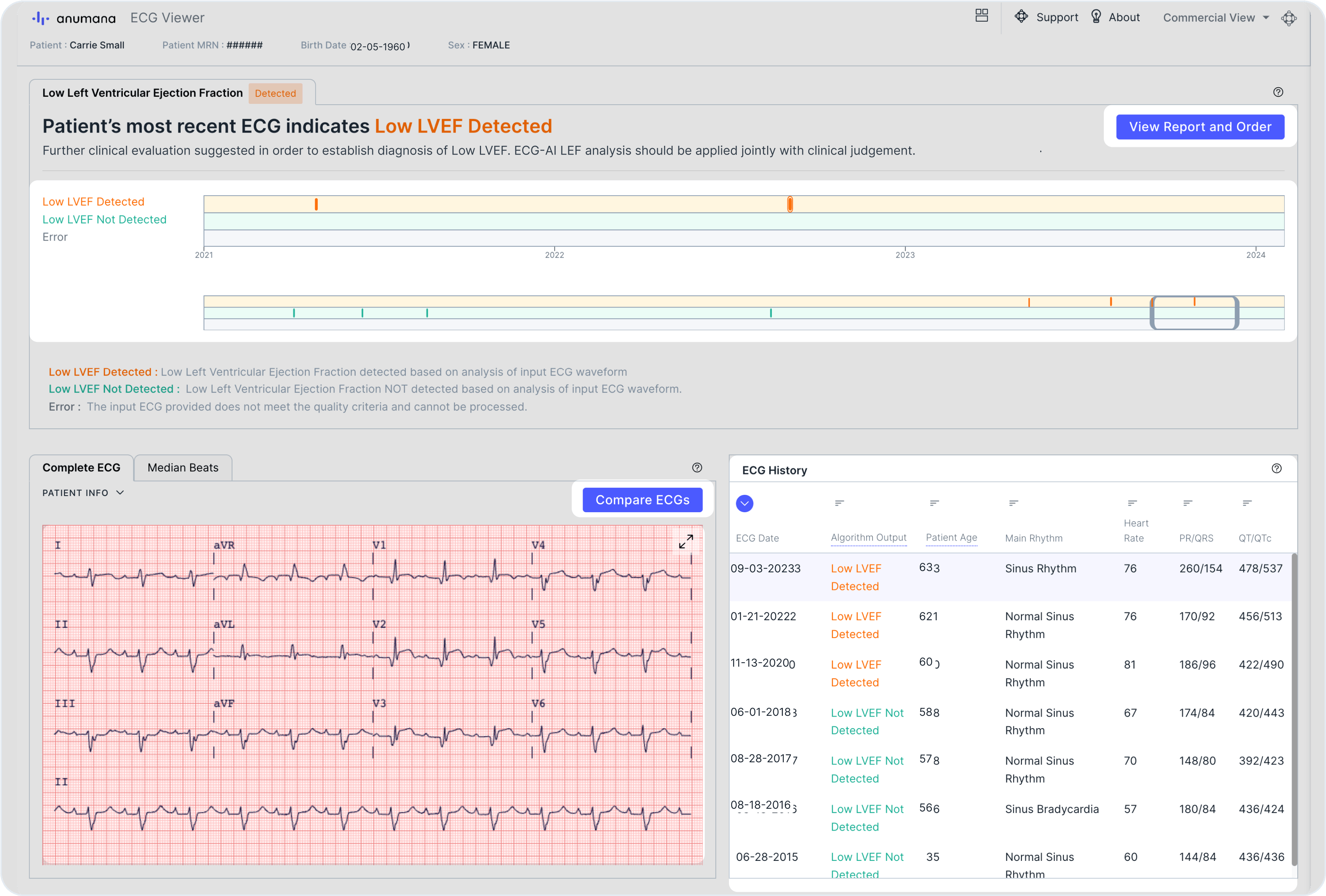Open help for Low Left Ventricular Ejection Fraction panel

tap(1278, 92)
